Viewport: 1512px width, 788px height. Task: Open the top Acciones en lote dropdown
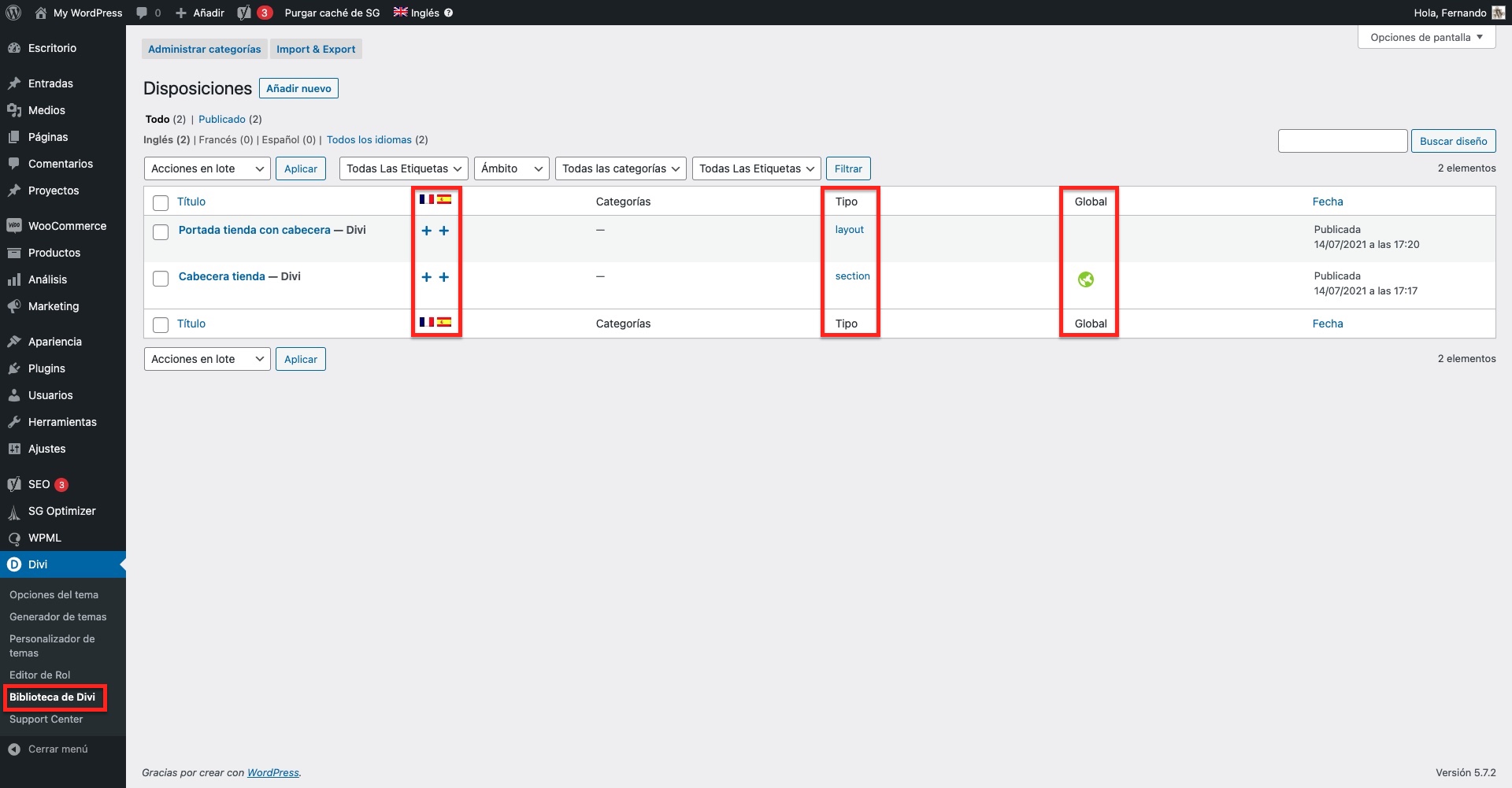click(207, 168)
